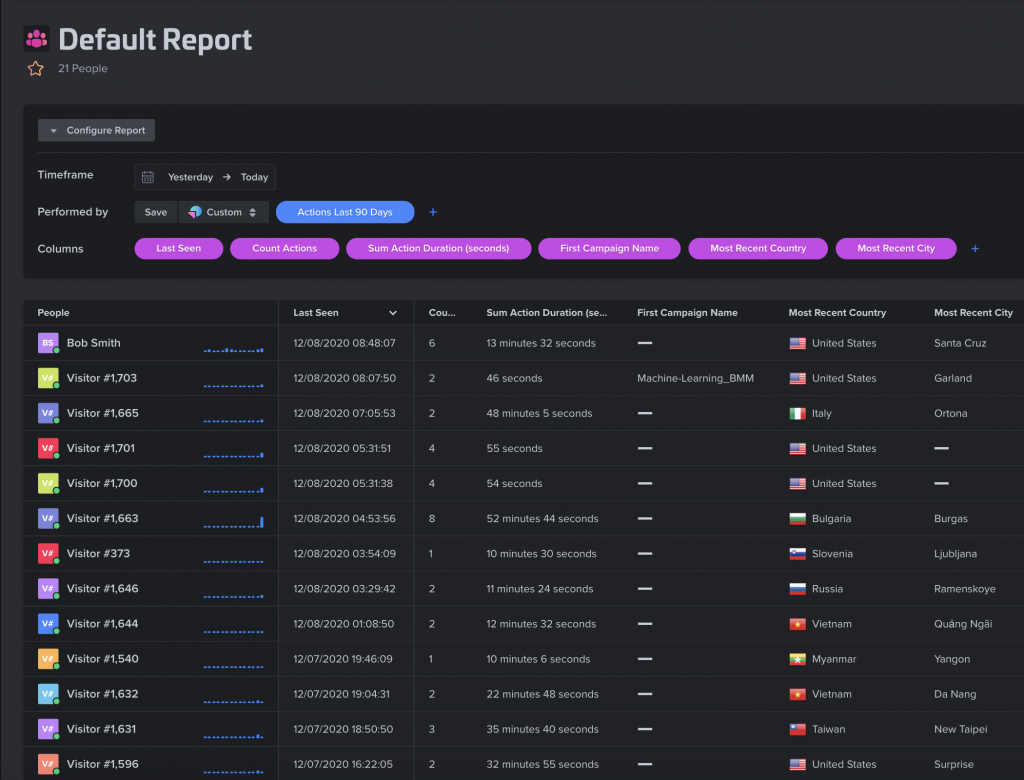Click the Slovenia flag icon

[797, 554]
